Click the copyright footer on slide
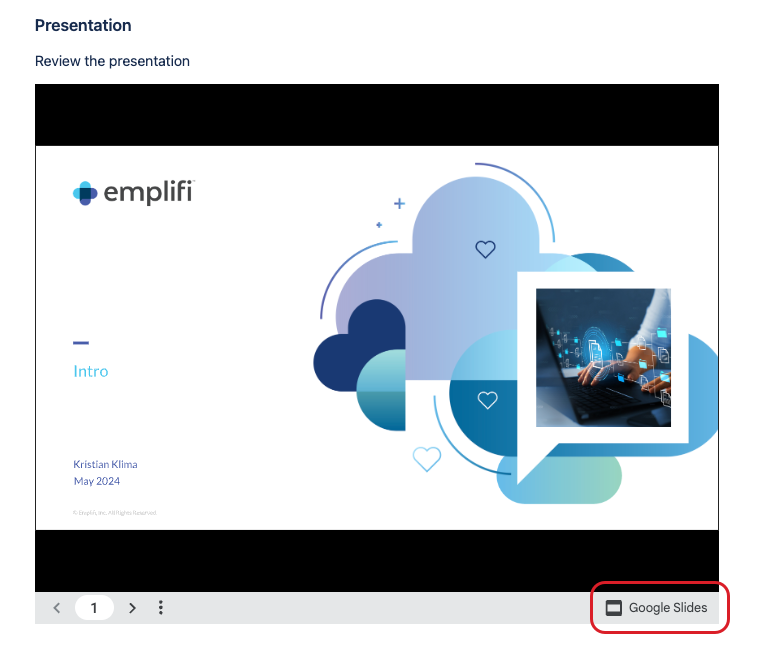Screen dimensions: 759x653 (115, 513)
